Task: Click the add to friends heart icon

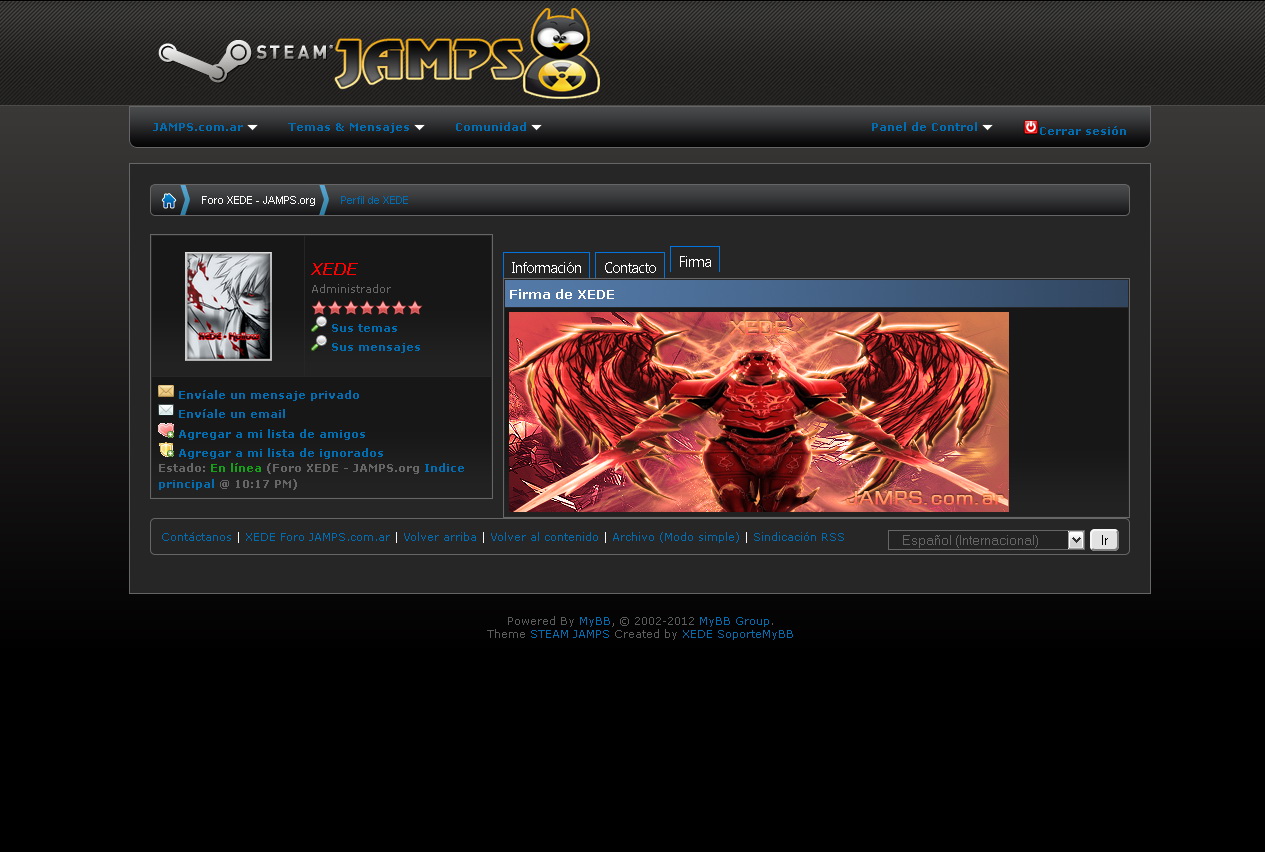Action: tap(166, 431)
